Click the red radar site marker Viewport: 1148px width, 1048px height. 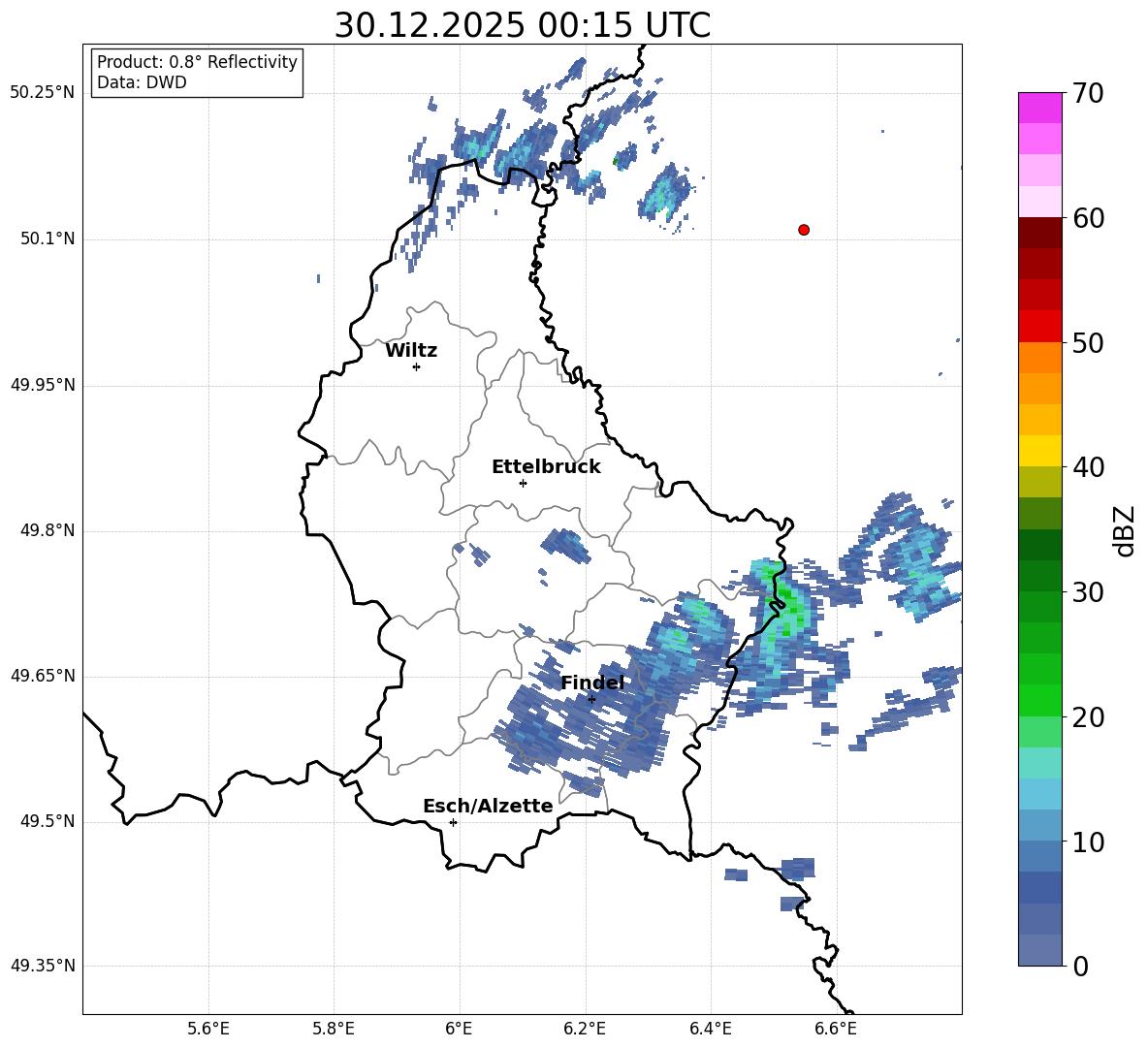pos(803,230)
